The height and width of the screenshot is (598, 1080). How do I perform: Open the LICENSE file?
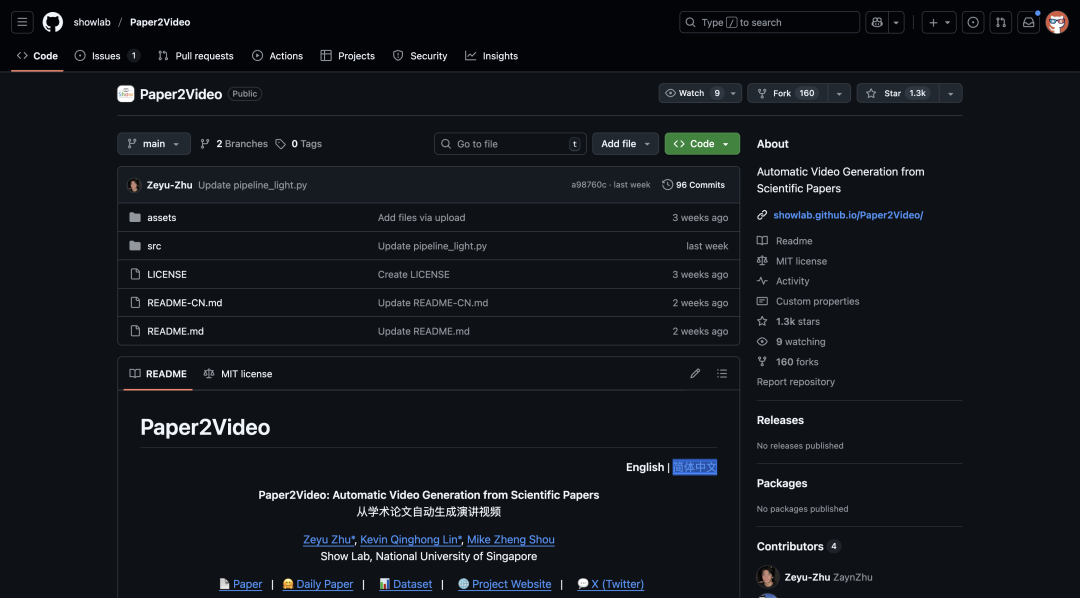(167, 274)
